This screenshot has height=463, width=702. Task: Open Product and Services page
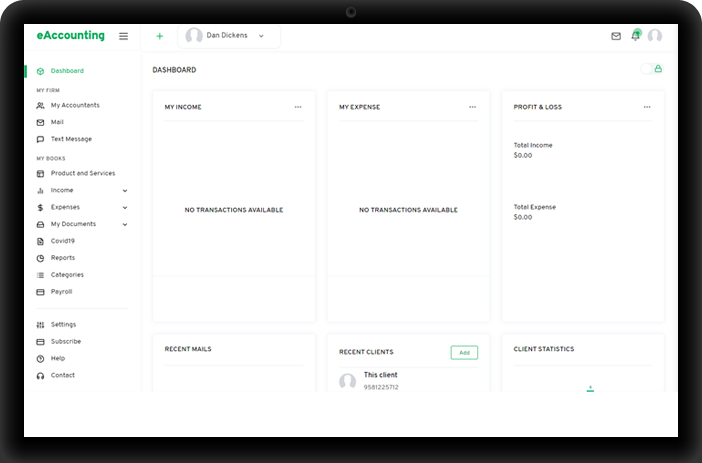83,173
